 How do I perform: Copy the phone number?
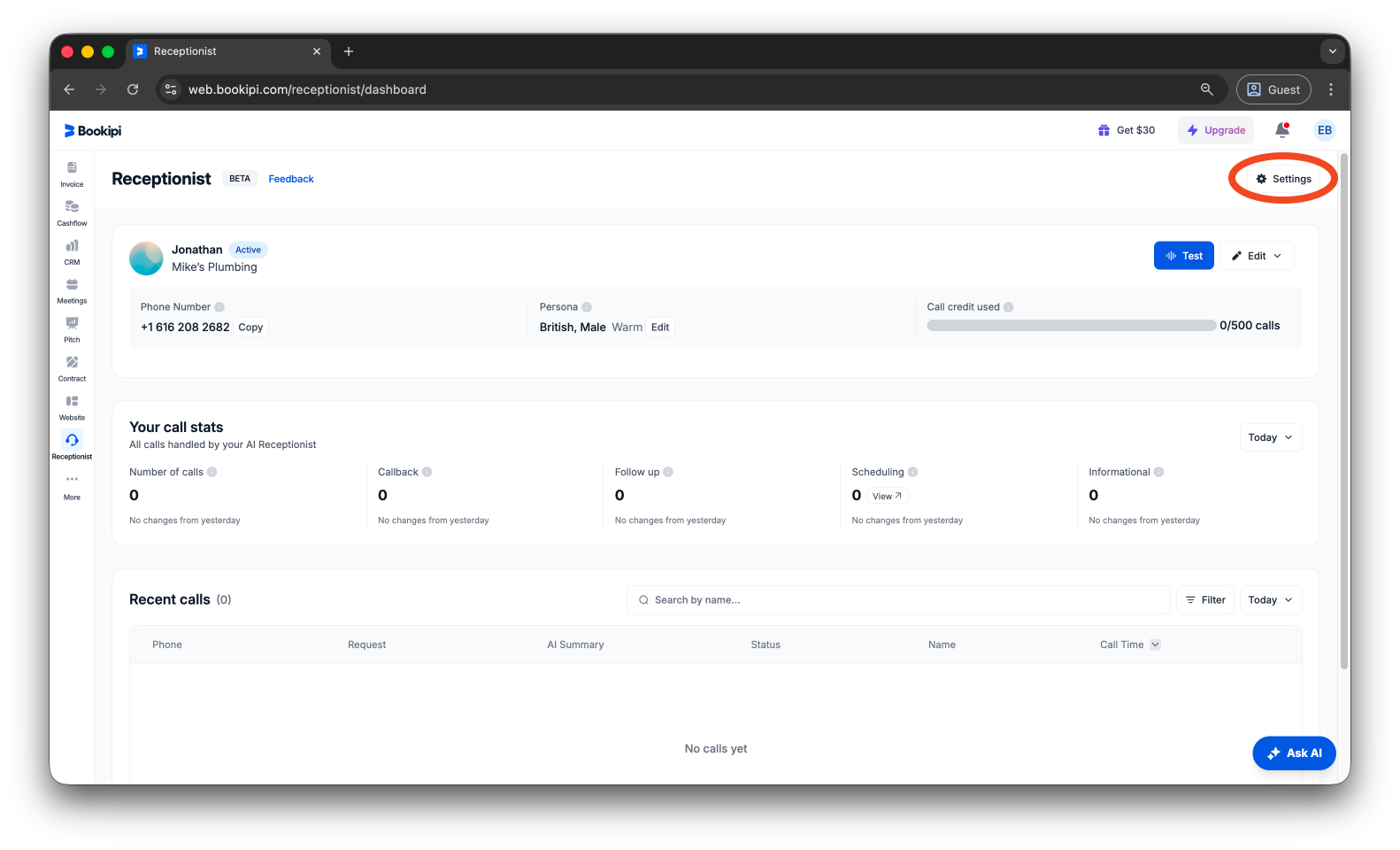pos(250,328)
